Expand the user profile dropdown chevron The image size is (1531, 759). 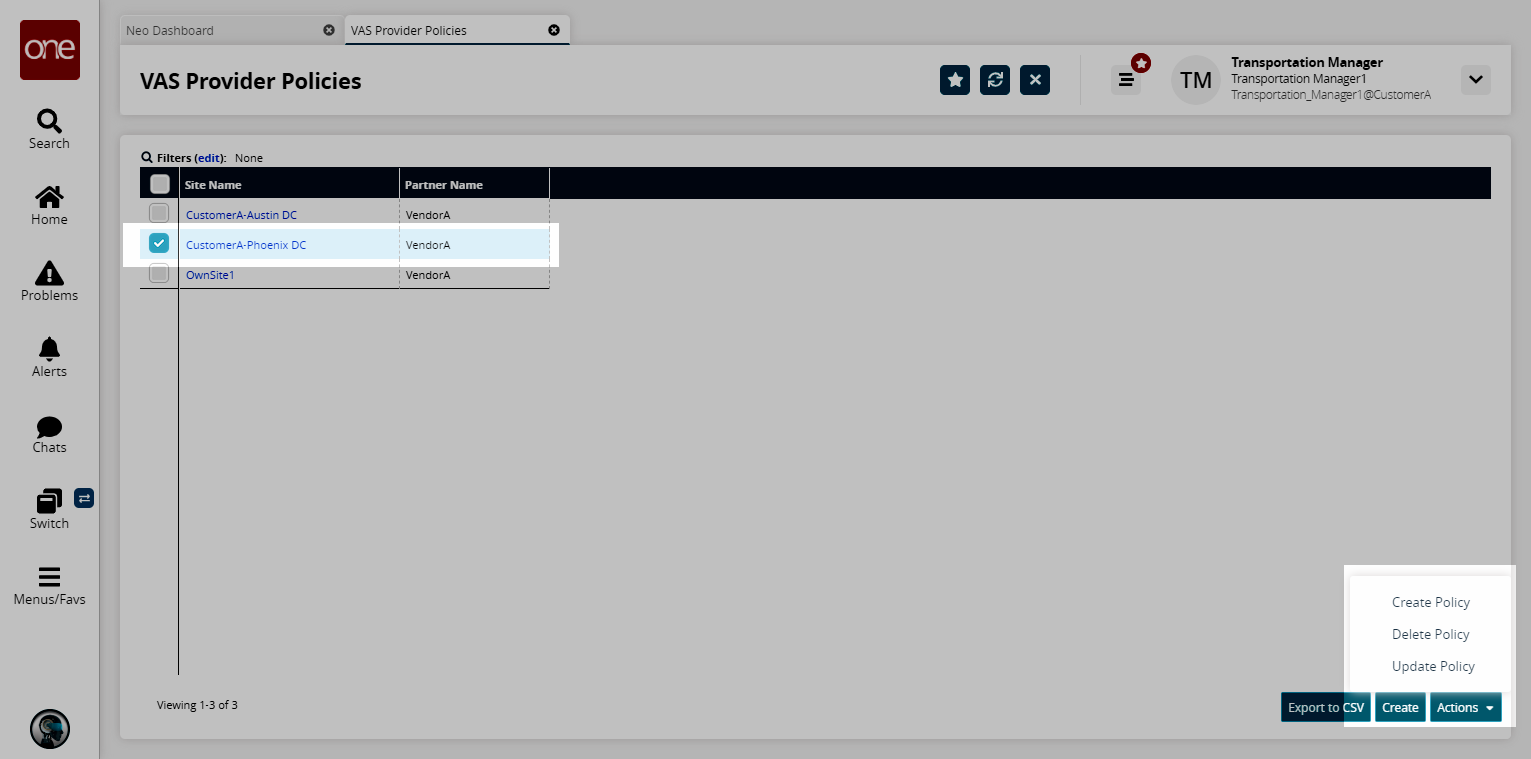[1476, 80]
